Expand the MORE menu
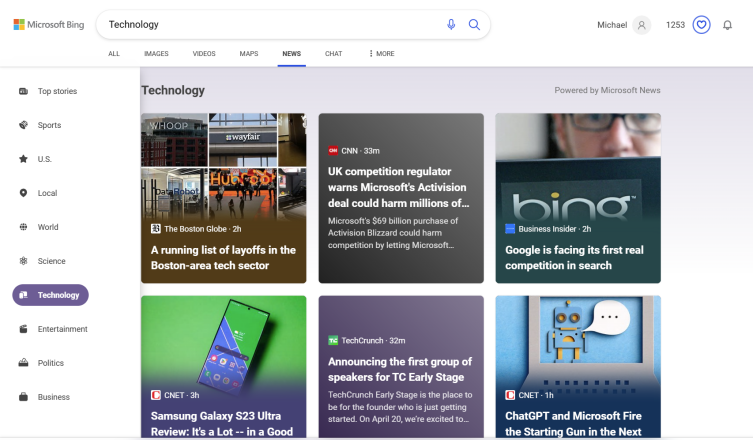This screenshot has width=753, height=440. tap(382, 54)
